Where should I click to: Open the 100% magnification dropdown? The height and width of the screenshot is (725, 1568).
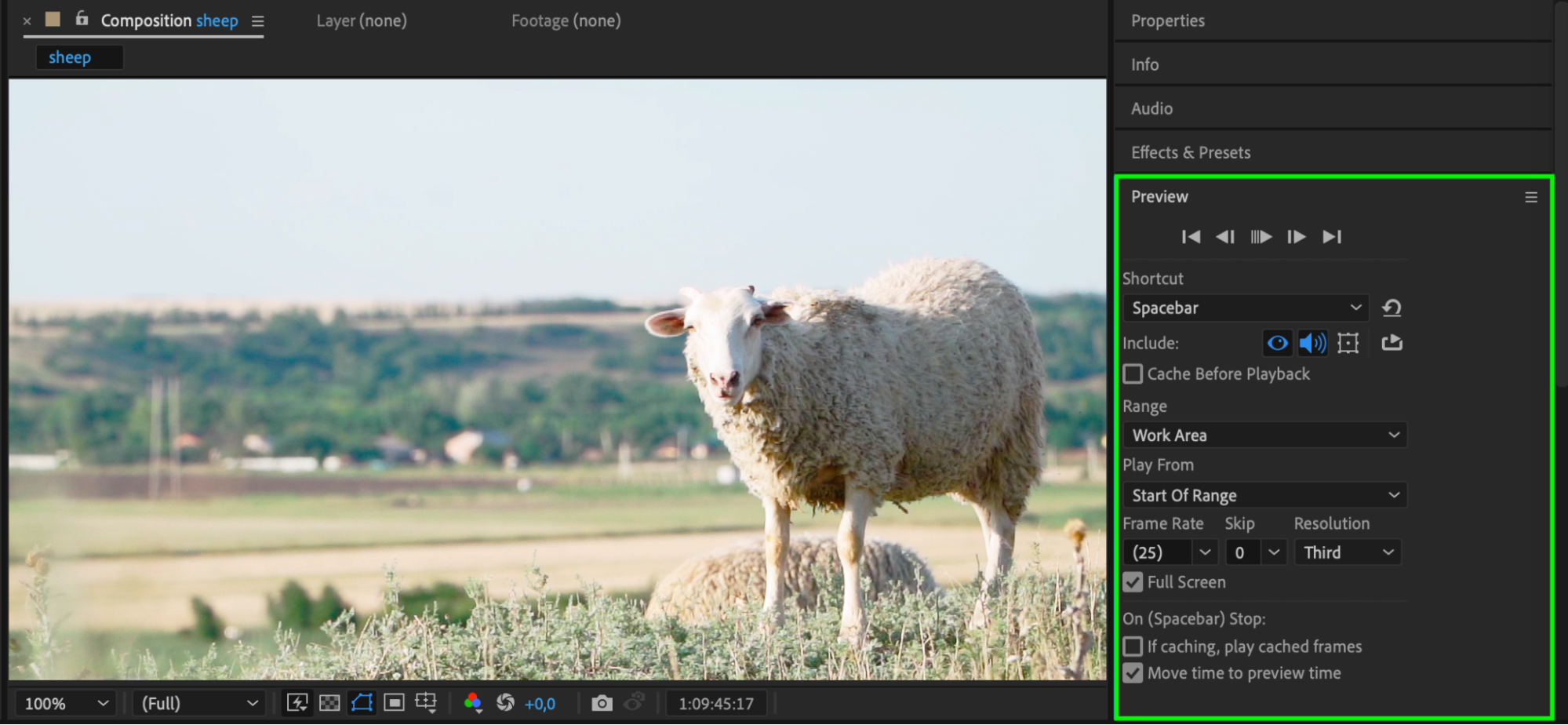[66, 703]
